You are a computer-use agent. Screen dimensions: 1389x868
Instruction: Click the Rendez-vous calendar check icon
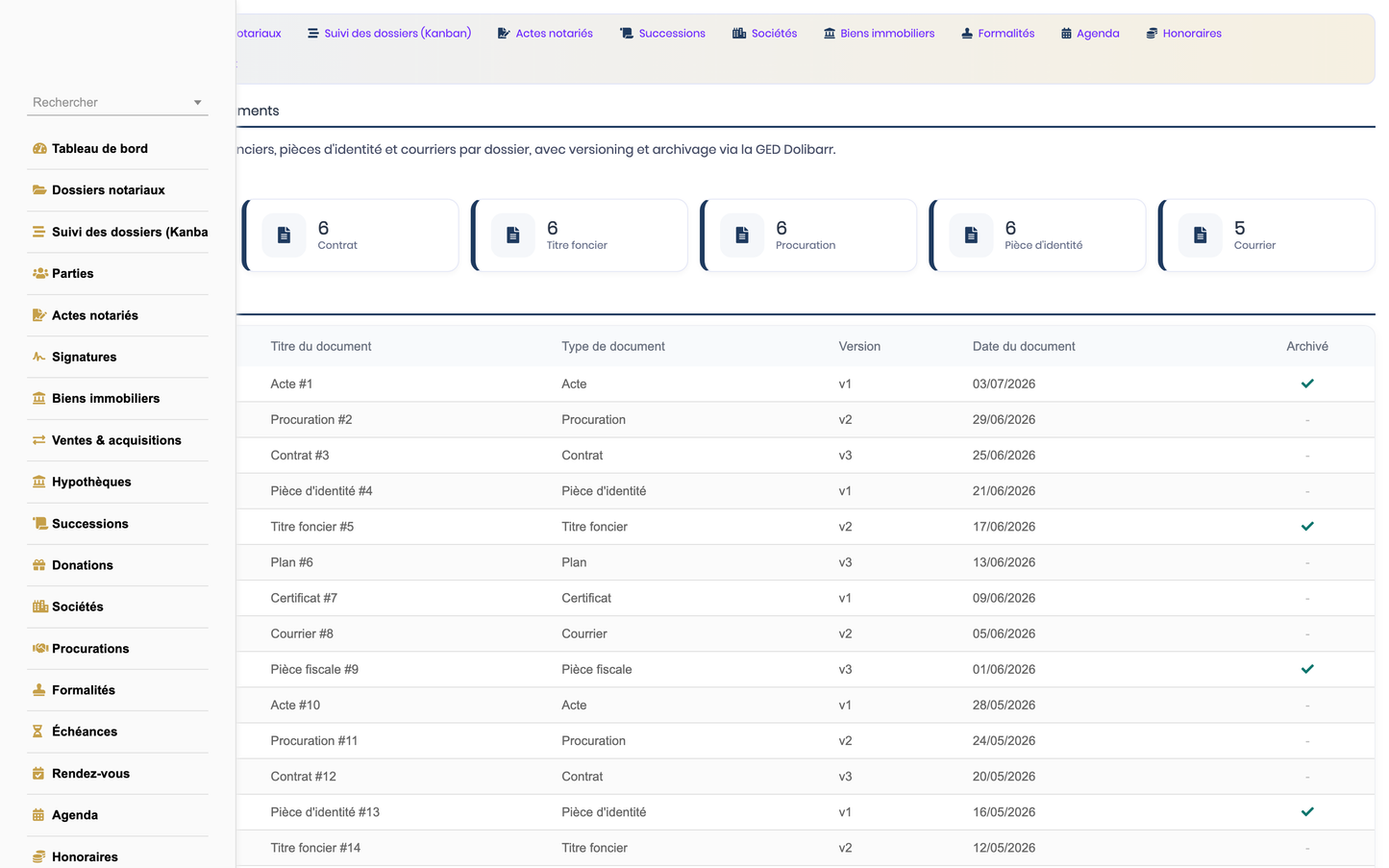pos(38,774)
